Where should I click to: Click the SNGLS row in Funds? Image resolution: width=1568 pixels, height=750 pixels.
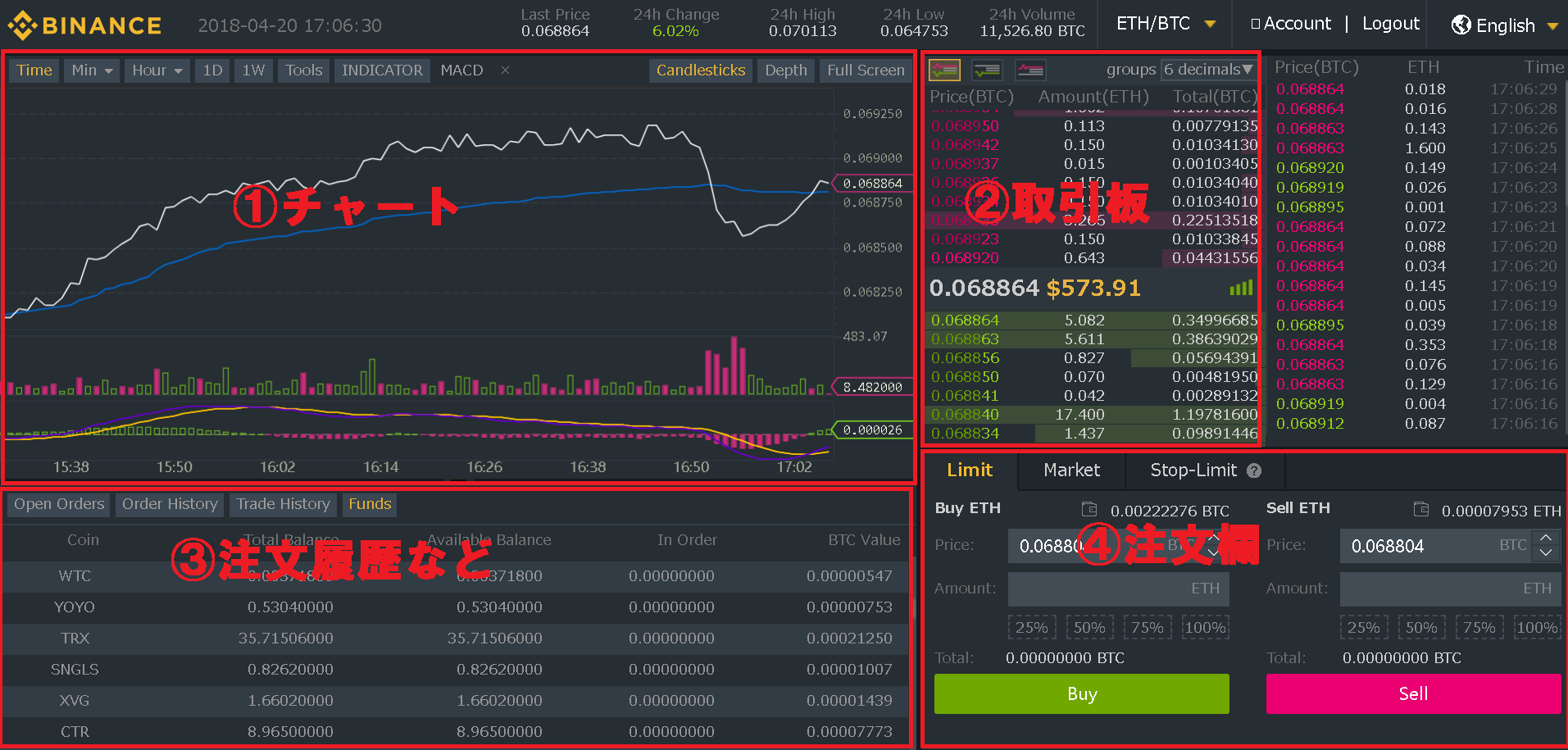click(456, 670)
